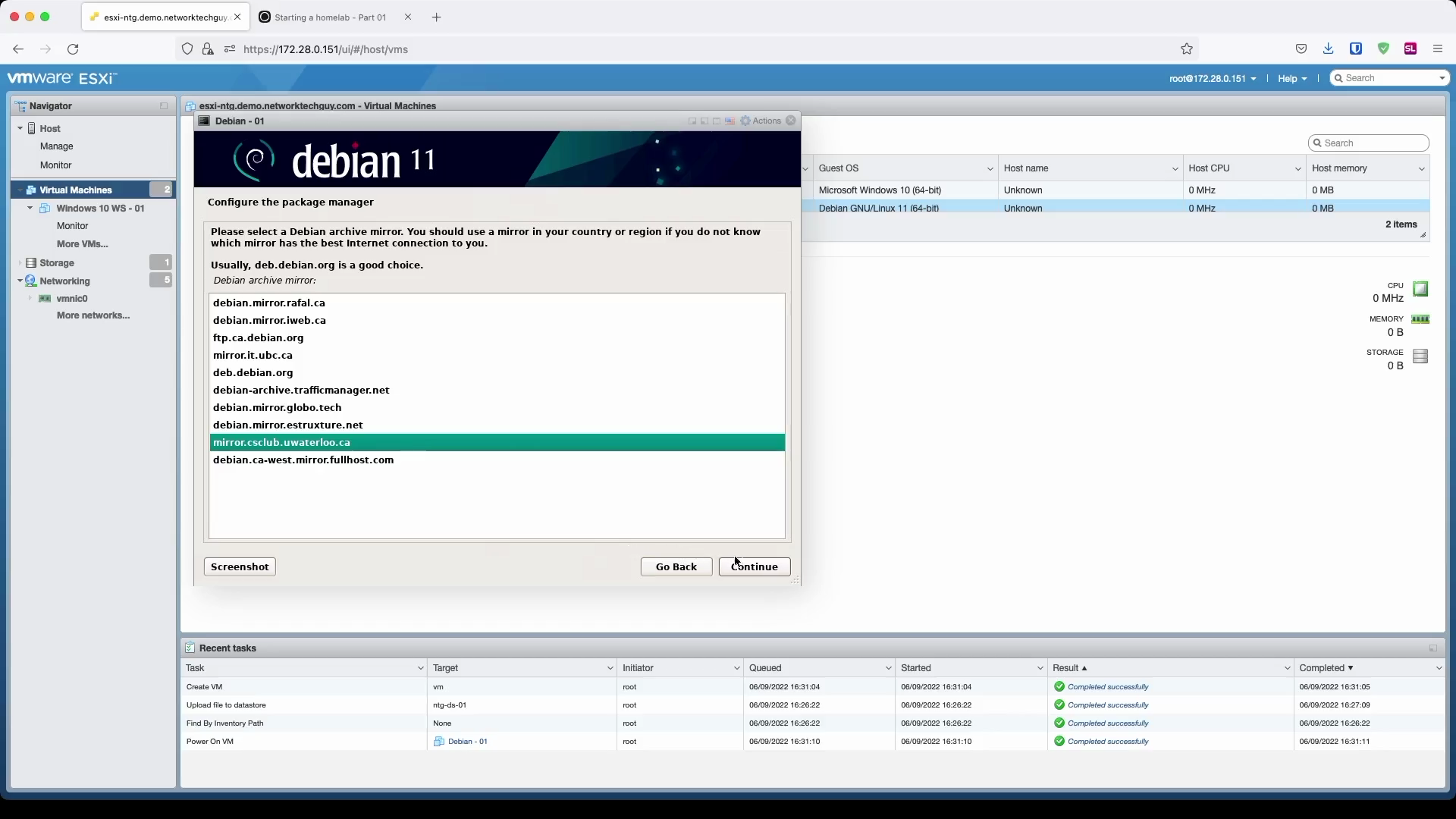This screenshot has width=1456, height=819.
Task: Click the keyboard layout flag icon in console
Action: (730, 121)
